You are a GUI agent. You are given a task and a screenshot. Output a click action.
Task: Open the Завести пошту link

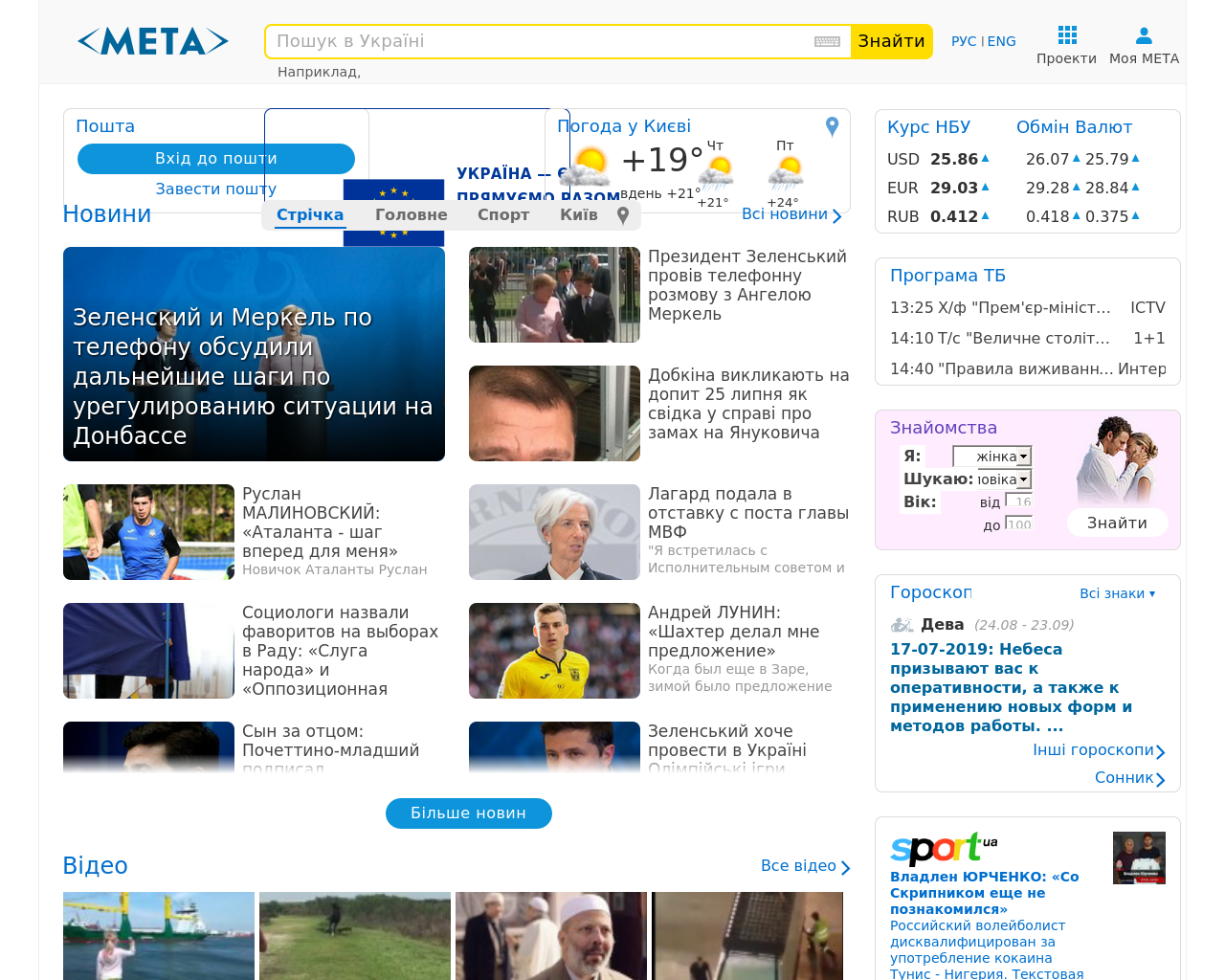[215, 189]
